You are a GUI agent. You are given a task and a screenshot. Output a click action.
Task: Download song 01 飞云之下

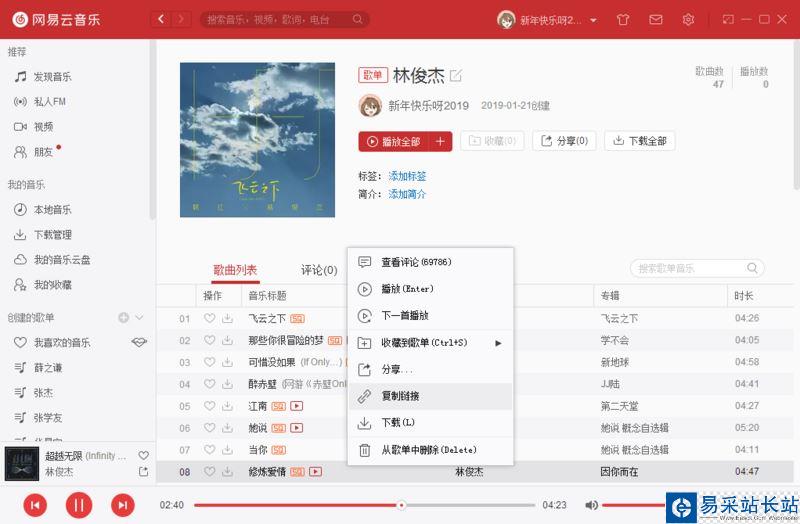(228, 318)
